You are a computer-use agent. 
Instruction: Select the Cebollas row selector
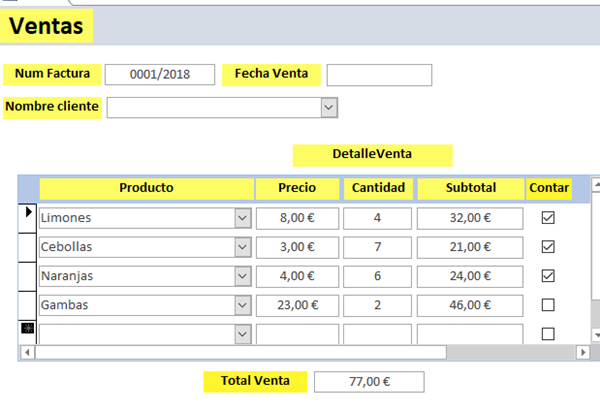pos(28,246)
